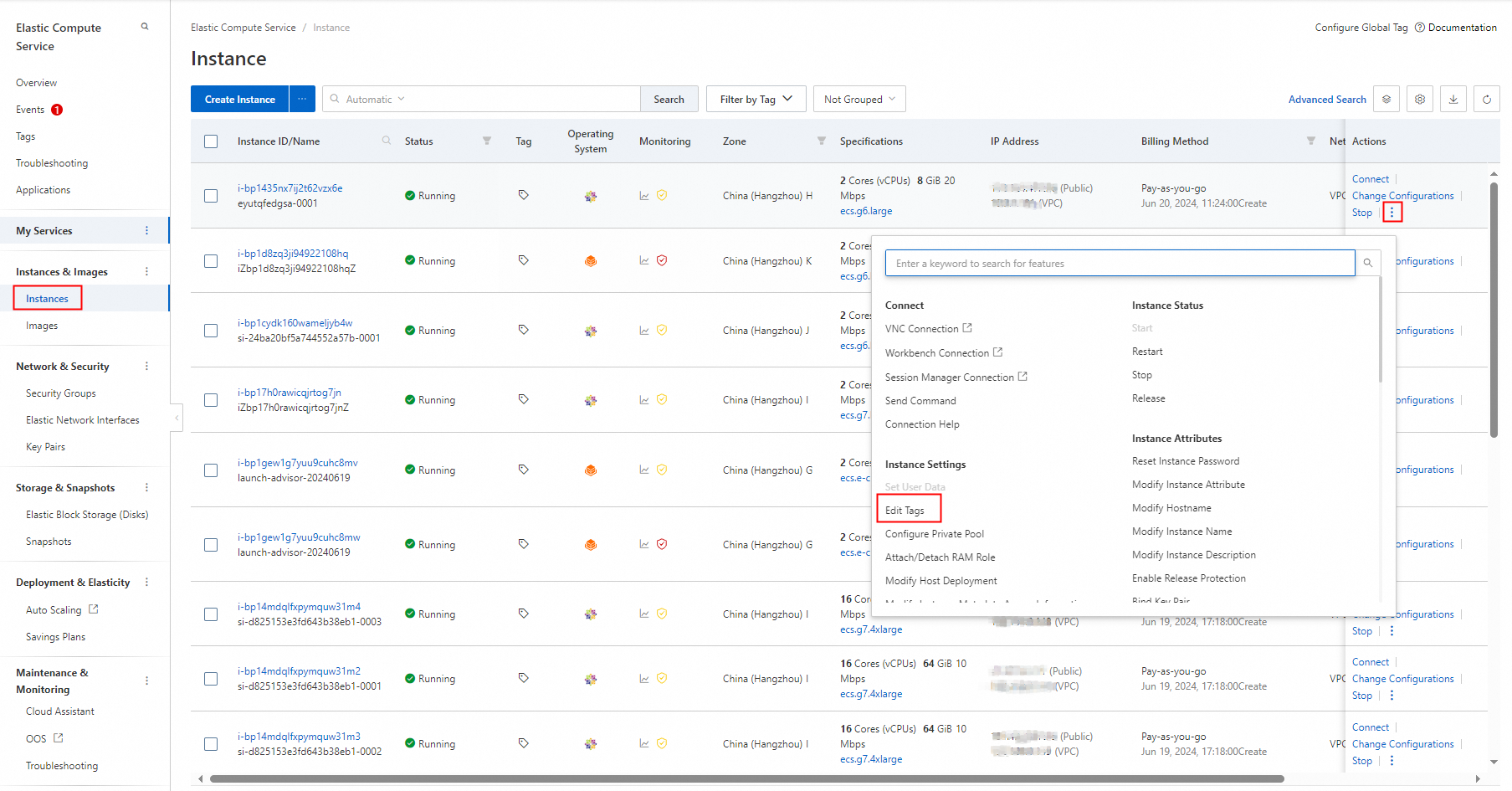Click operating system icon of iZbp1d8zq3ji94922108hqZ

(x=591, y=261)
